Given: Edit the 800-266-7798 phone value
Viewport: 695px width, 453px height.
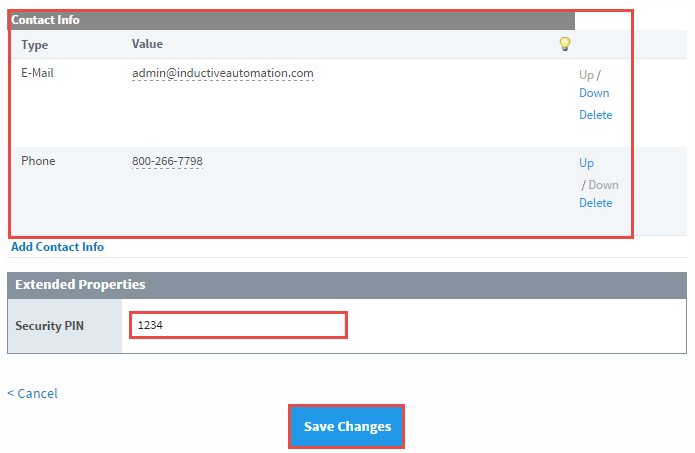Looking at the screenshot, I should tap(167, 161).
